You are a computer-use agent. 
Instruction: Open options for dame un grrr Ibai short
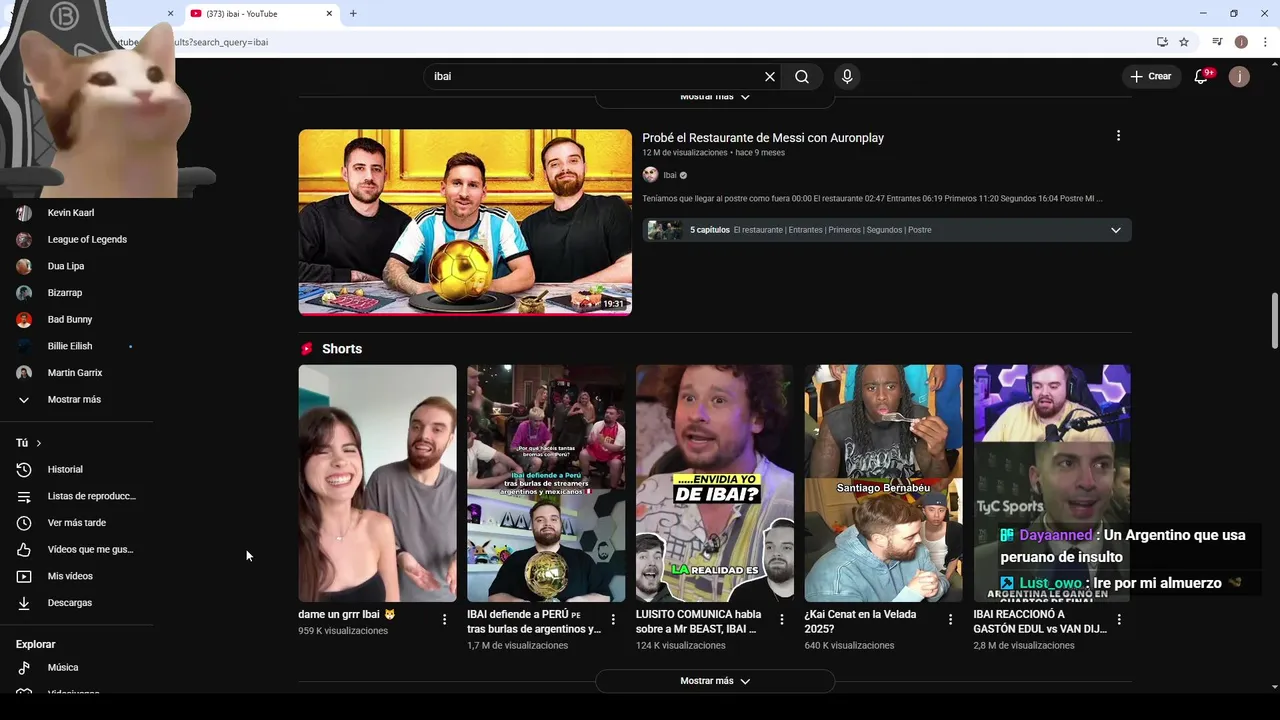(x=444, y=620)
